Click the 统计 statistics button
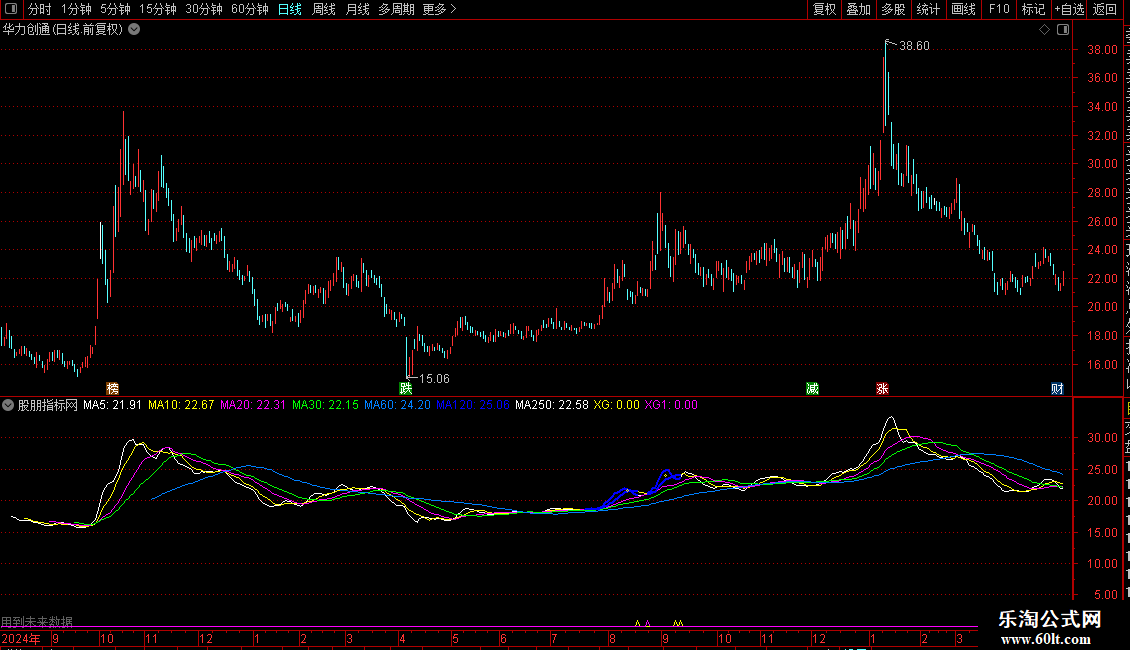This screenshot has height=650, width=1130. (927, 9)
